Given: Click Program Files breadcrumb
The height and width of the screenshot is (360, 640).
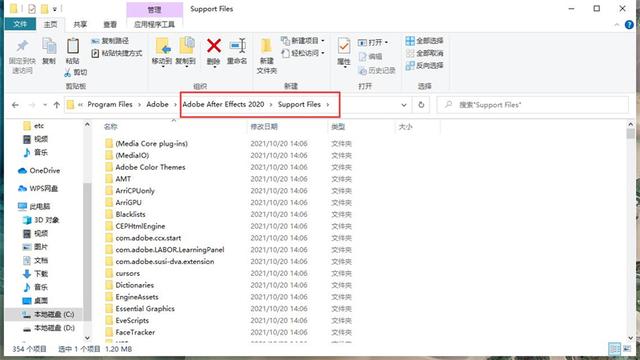Looking at the screenshot, I should point(110,104).
